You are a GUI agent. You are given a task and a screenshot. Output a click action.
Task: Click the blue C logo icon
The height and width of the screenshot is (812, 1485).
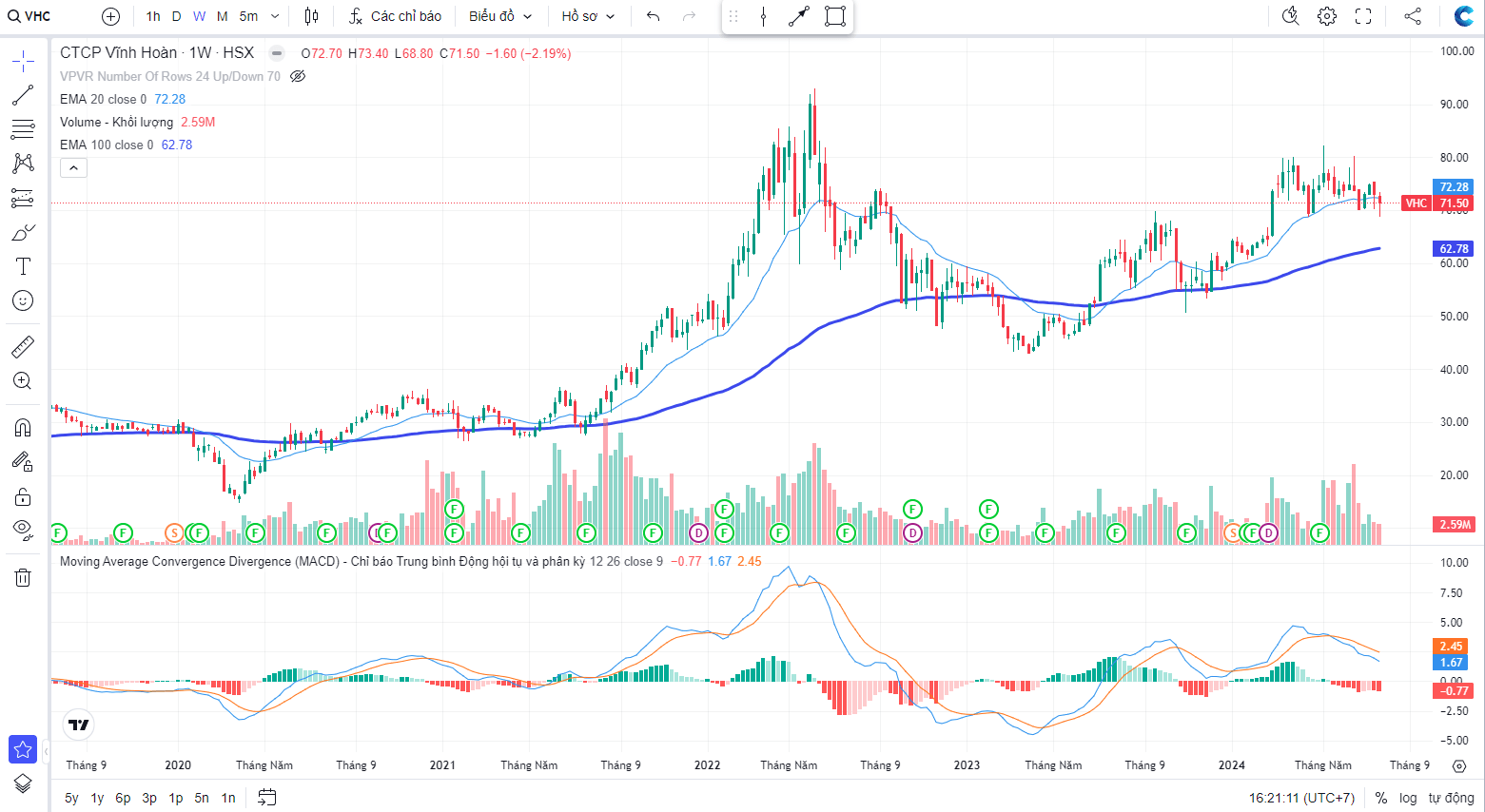pos(1463,16)
